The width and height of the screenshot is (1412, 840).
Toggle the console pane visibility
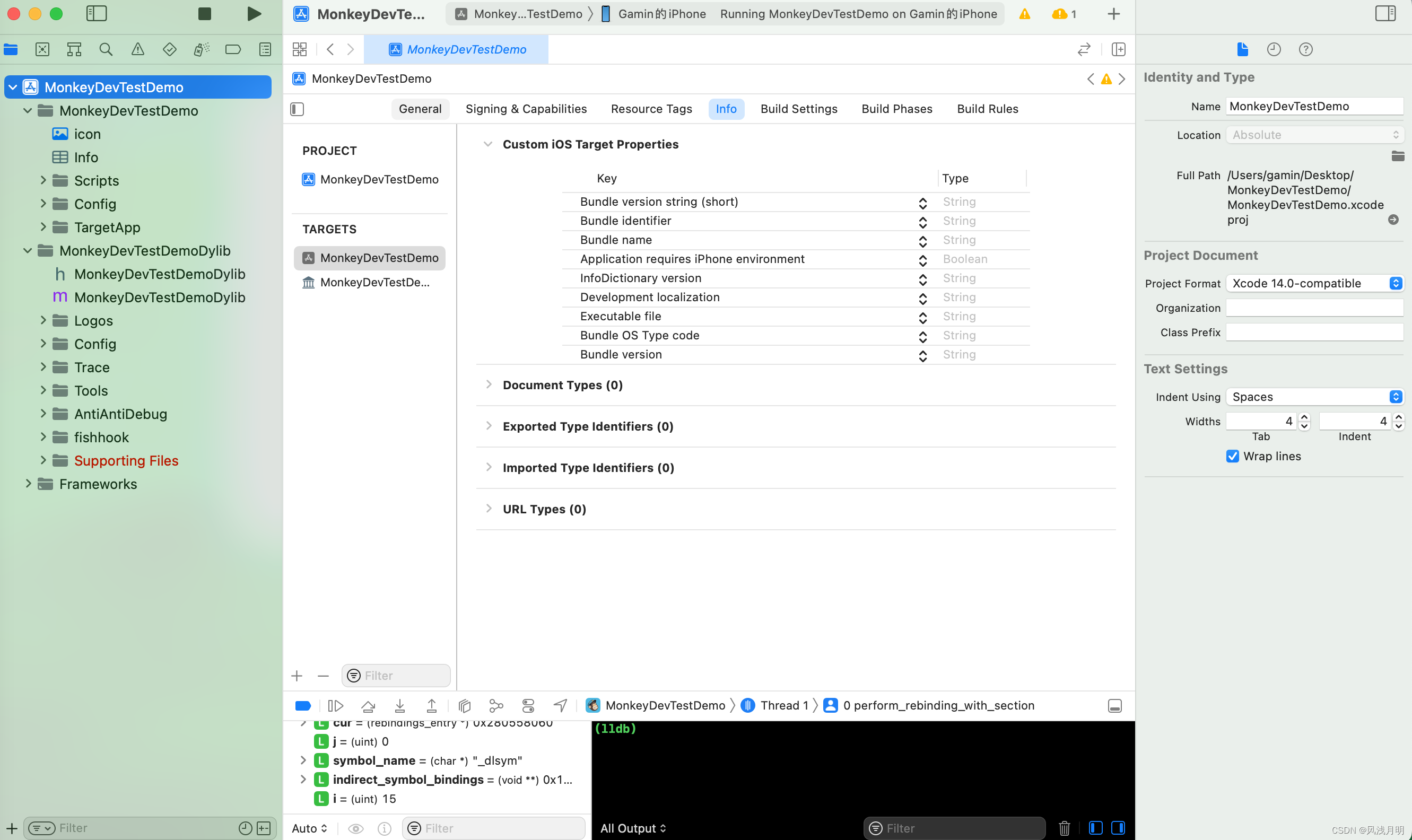coord(1118,828)
